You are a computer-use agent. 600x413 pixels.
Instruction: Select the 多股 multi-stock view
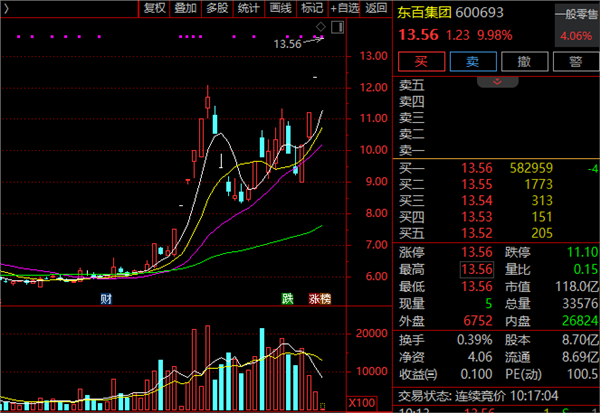217,9
